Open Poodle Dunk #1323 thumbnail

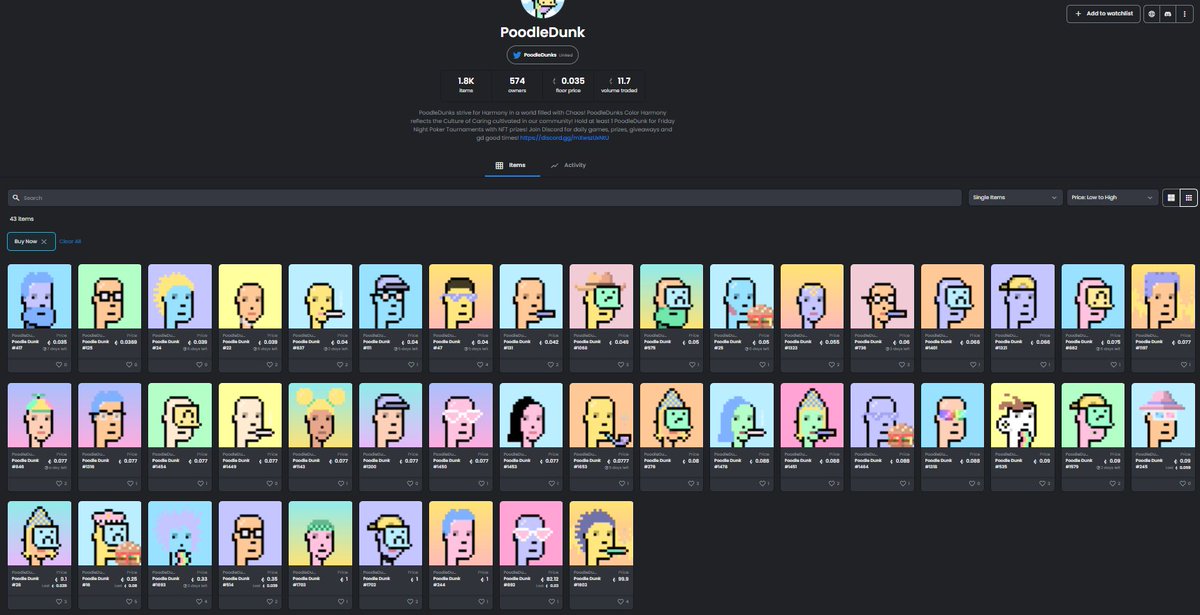click(x=813, y=296)
